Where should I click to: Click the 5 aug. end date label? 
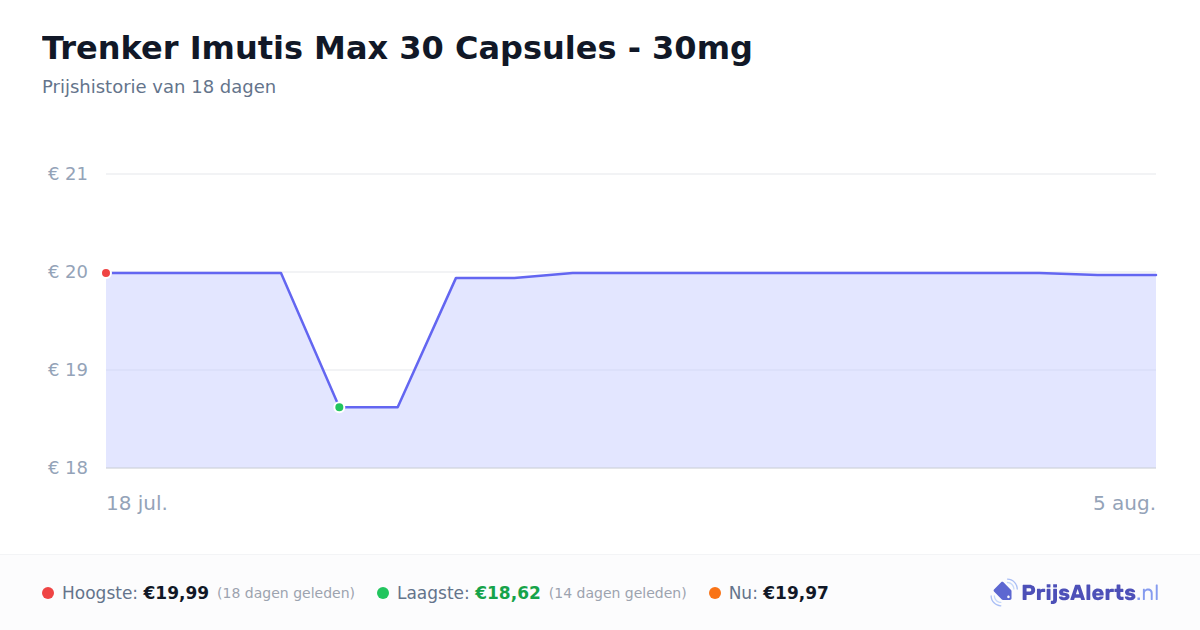(1124, 503)
